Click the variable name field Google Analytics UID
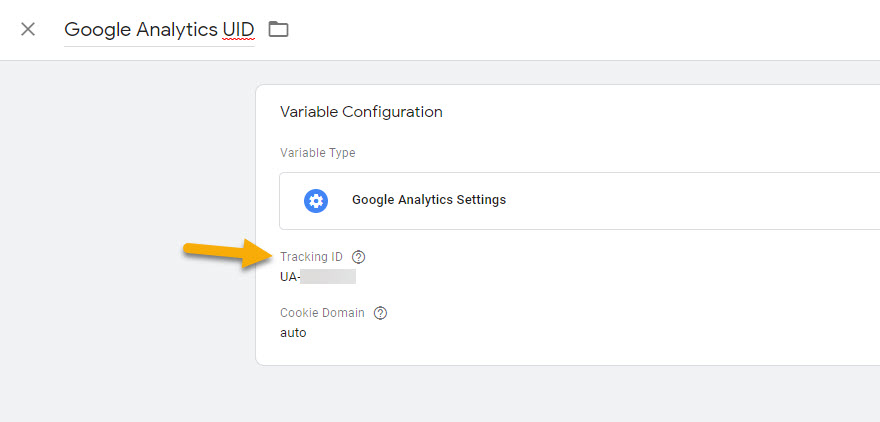The width and height of the screenshot is (880, 422). 140,29
